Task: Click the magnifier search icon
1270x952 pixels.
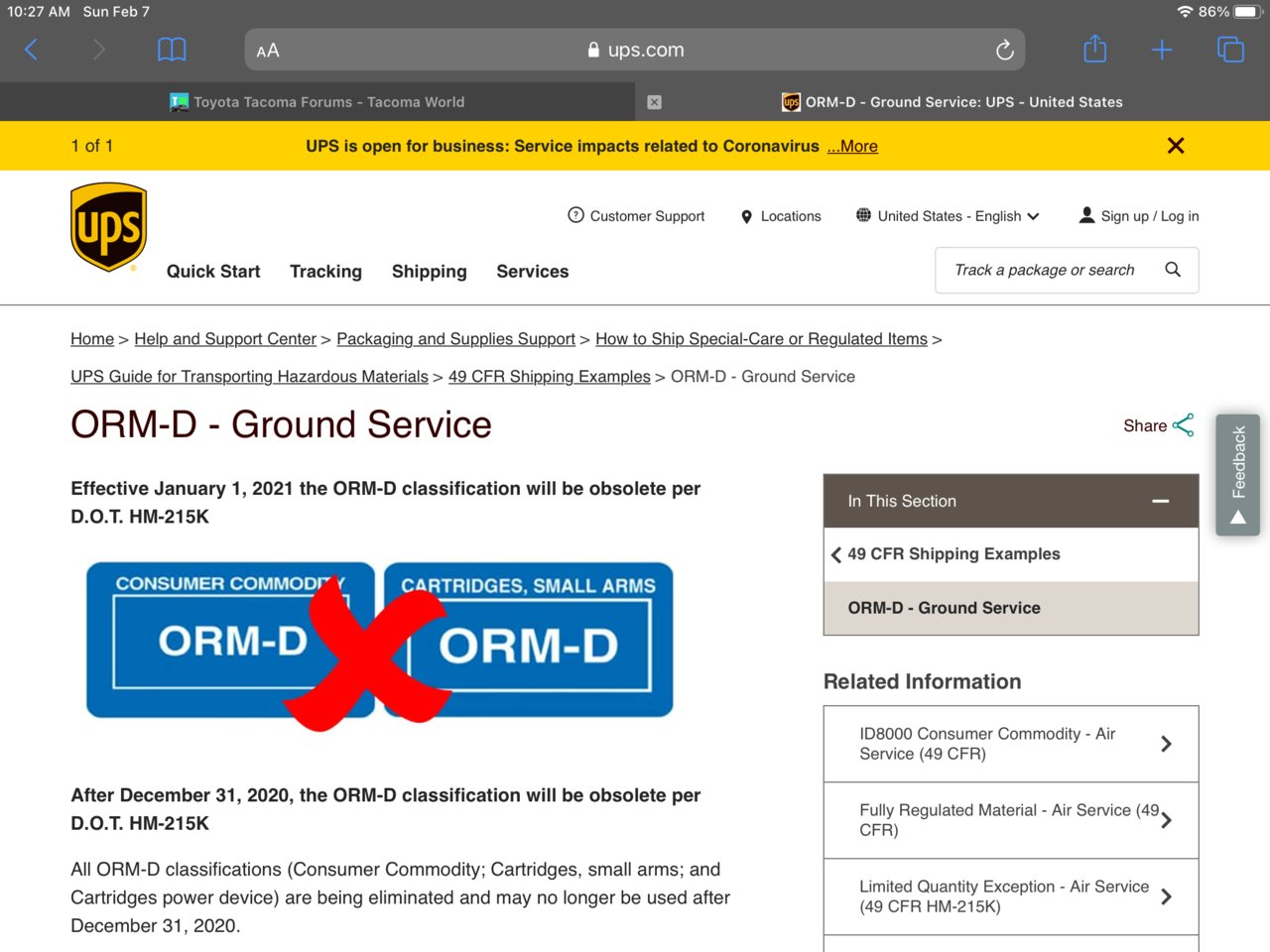Action: coord(1173,270)
